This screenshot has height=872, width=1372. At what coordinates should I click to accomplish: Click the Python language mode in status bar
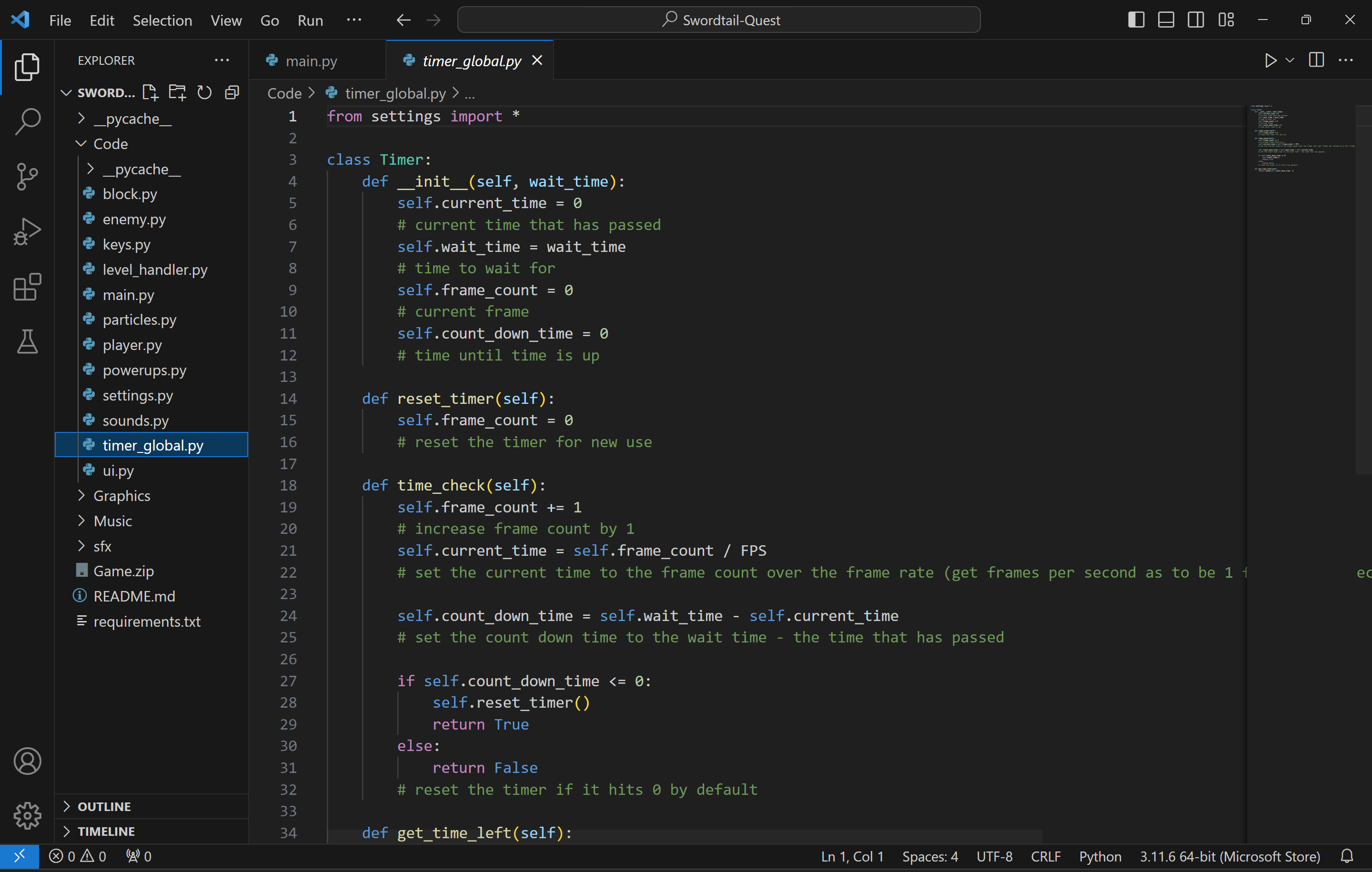point(1100,856)
